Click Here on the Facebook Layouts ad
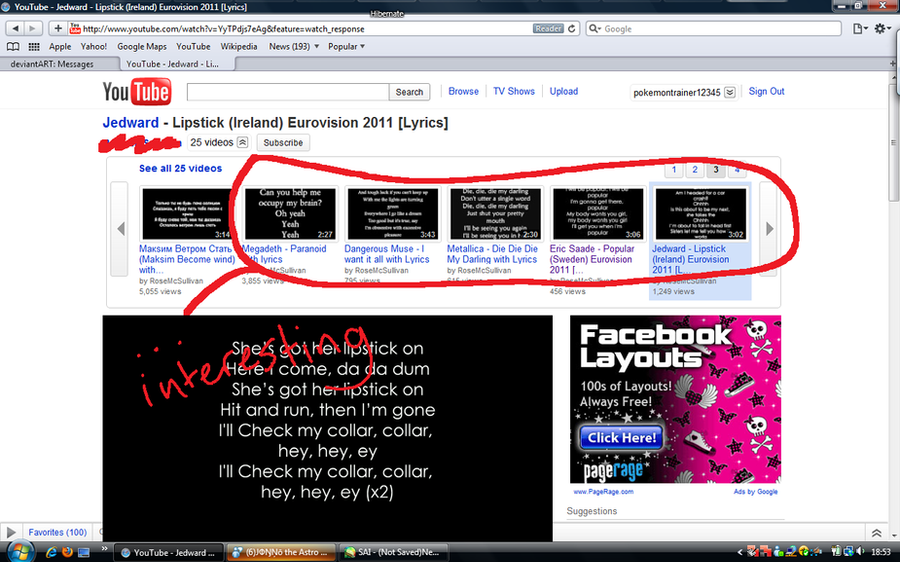900x562 pixels. (621, 438)
